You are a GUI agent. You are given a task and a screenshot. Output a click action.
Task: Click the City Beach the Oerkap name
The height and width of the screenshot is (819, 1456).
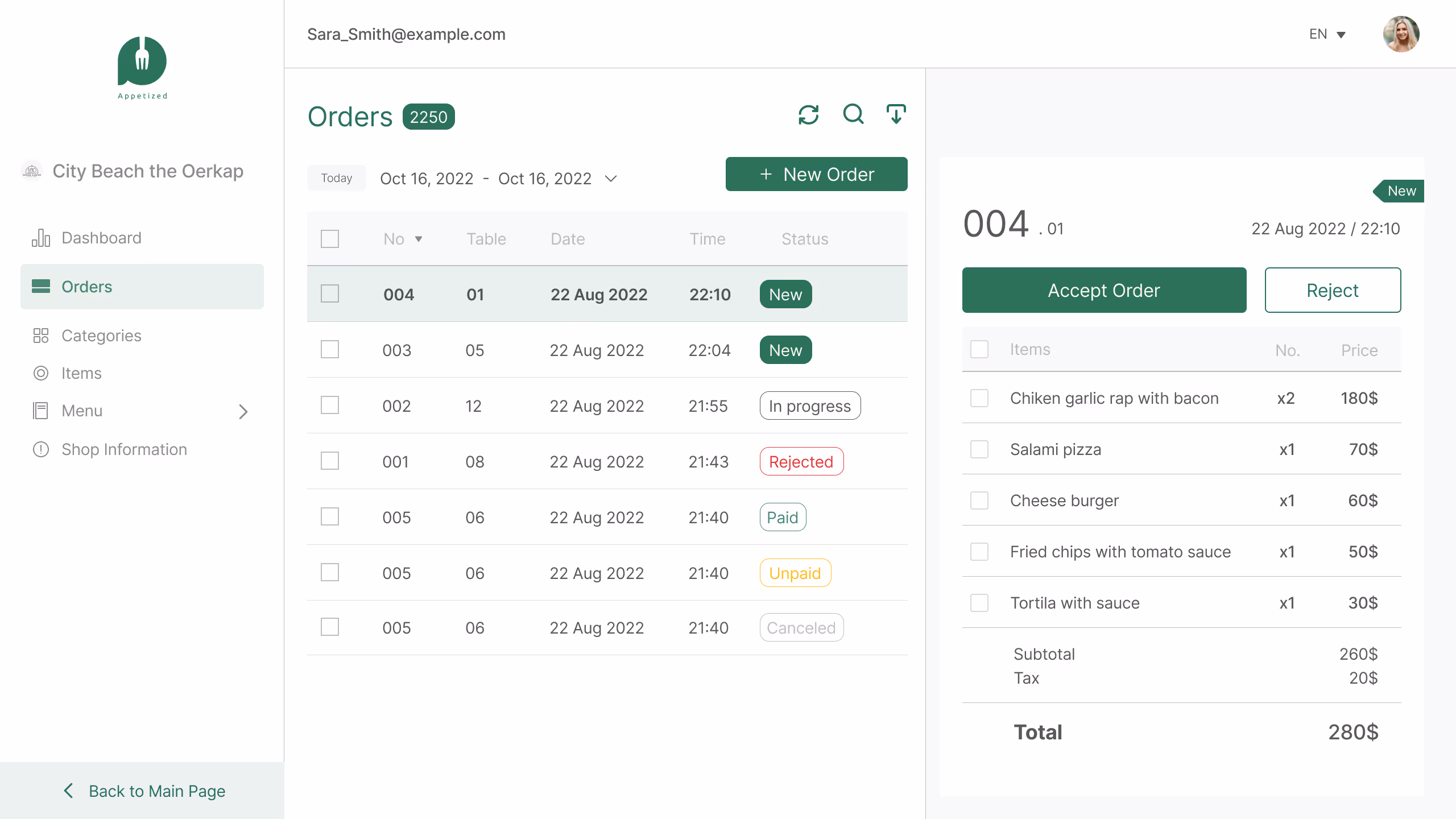click(x=148, y=171)
